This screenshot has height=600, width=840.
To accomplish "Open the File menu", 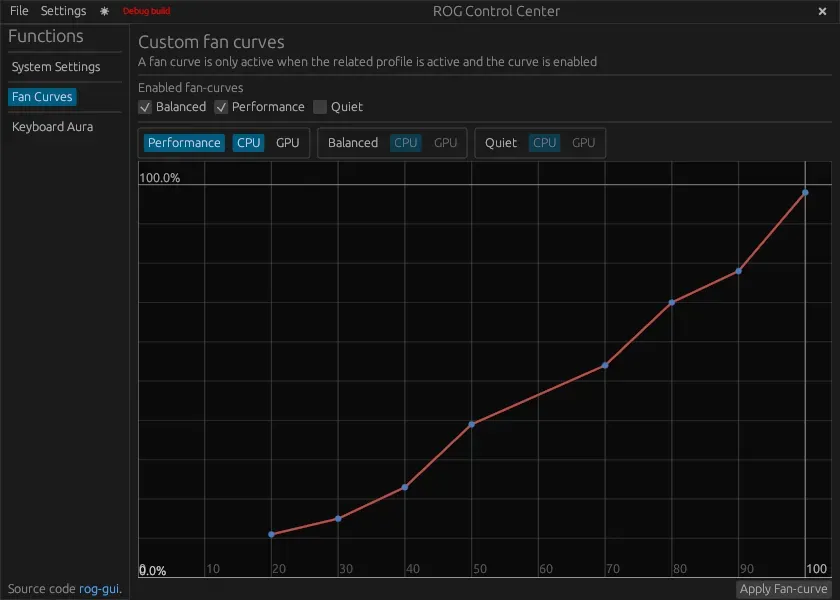I will tap(18, 11).
